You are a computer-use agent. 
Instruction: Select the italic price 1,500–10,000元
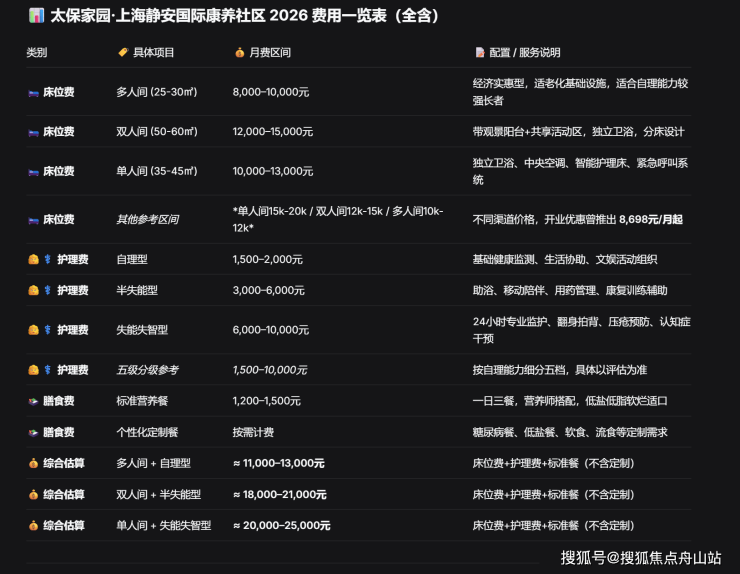(x=270, y=370)
